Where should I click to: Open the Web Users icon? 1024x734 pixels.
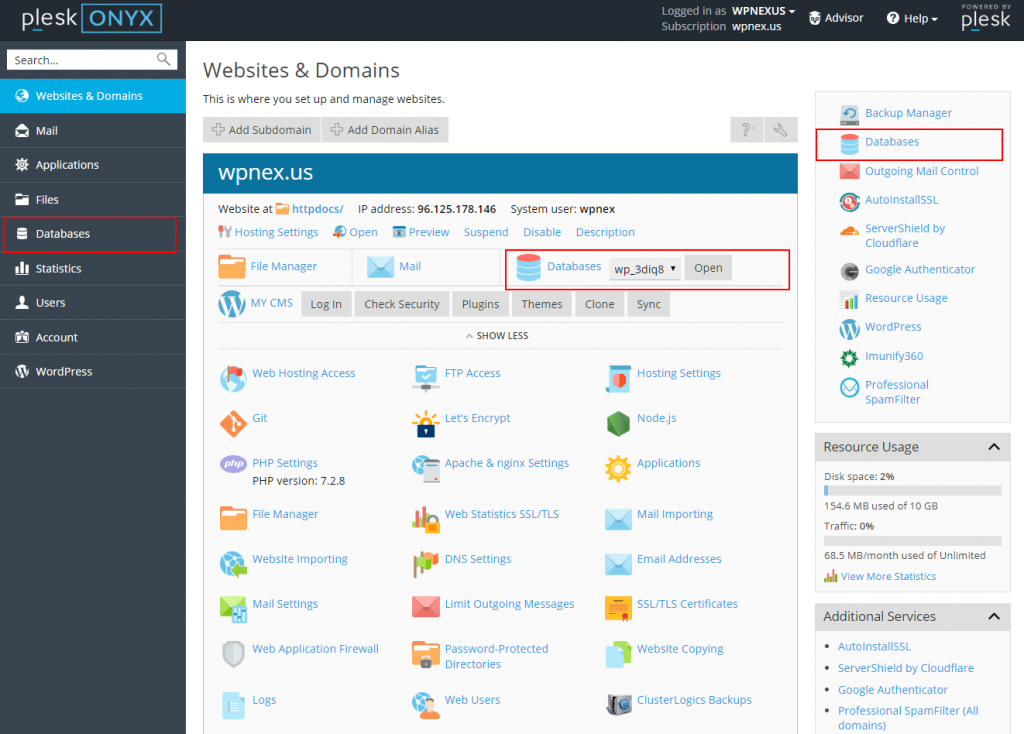click(x=425, y=705)
